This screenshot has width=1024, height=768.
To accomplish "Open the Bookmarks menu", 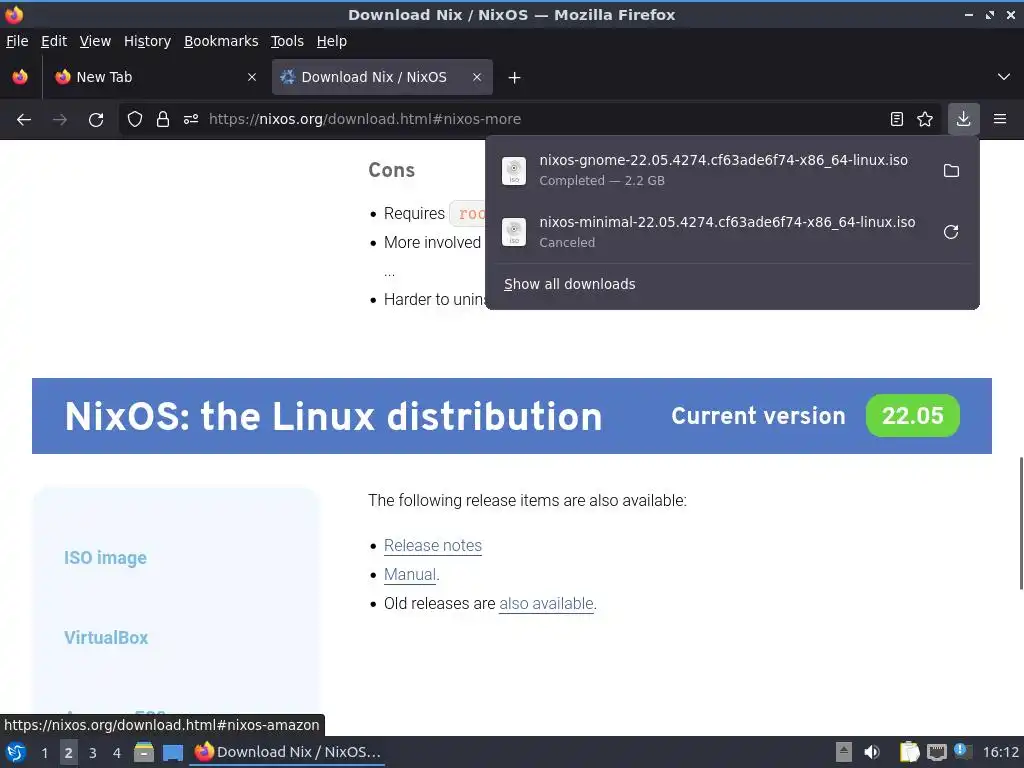I will tap(221, 41).
